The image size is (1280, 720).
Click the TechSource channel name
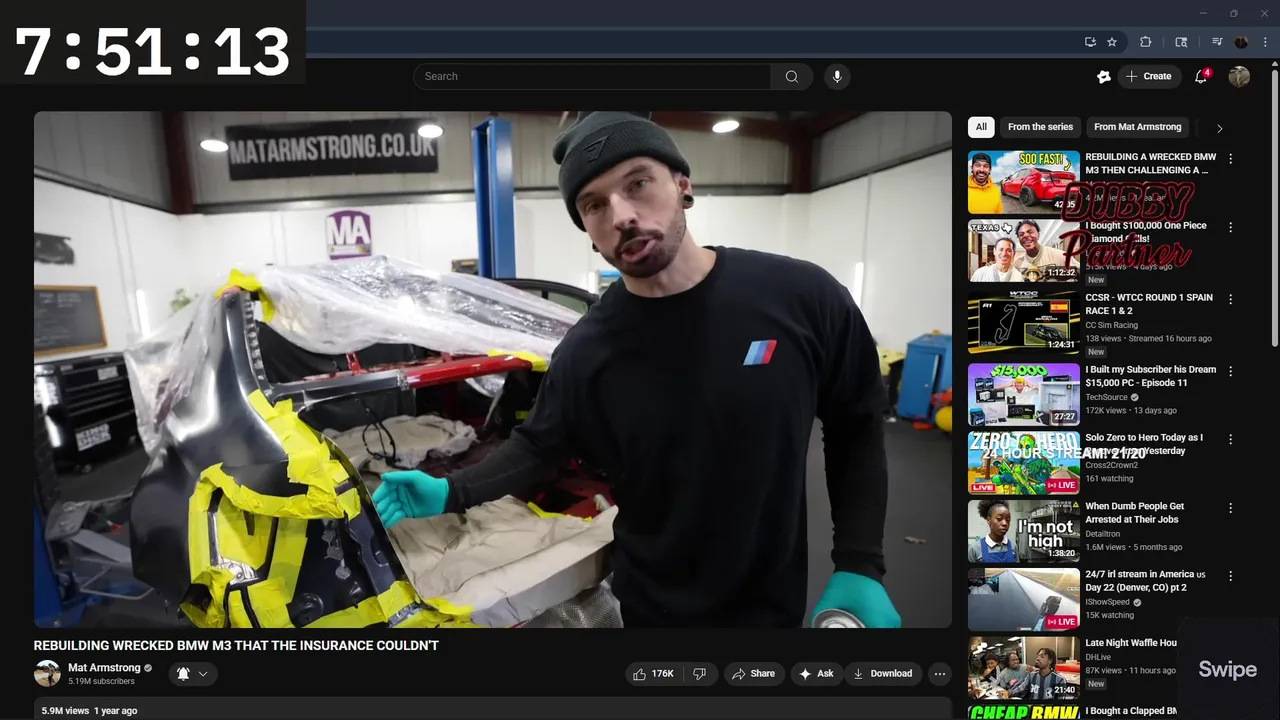click(1107, 397)
